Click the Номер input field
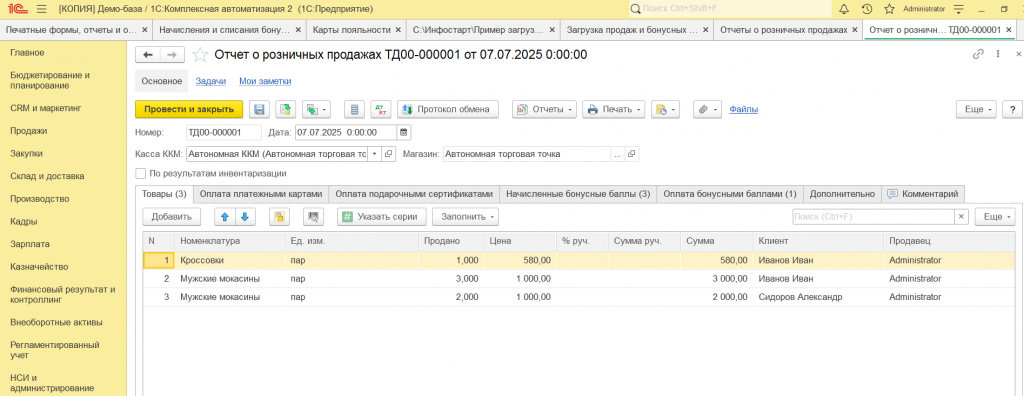1024x396 pixels. coord(223,132)
